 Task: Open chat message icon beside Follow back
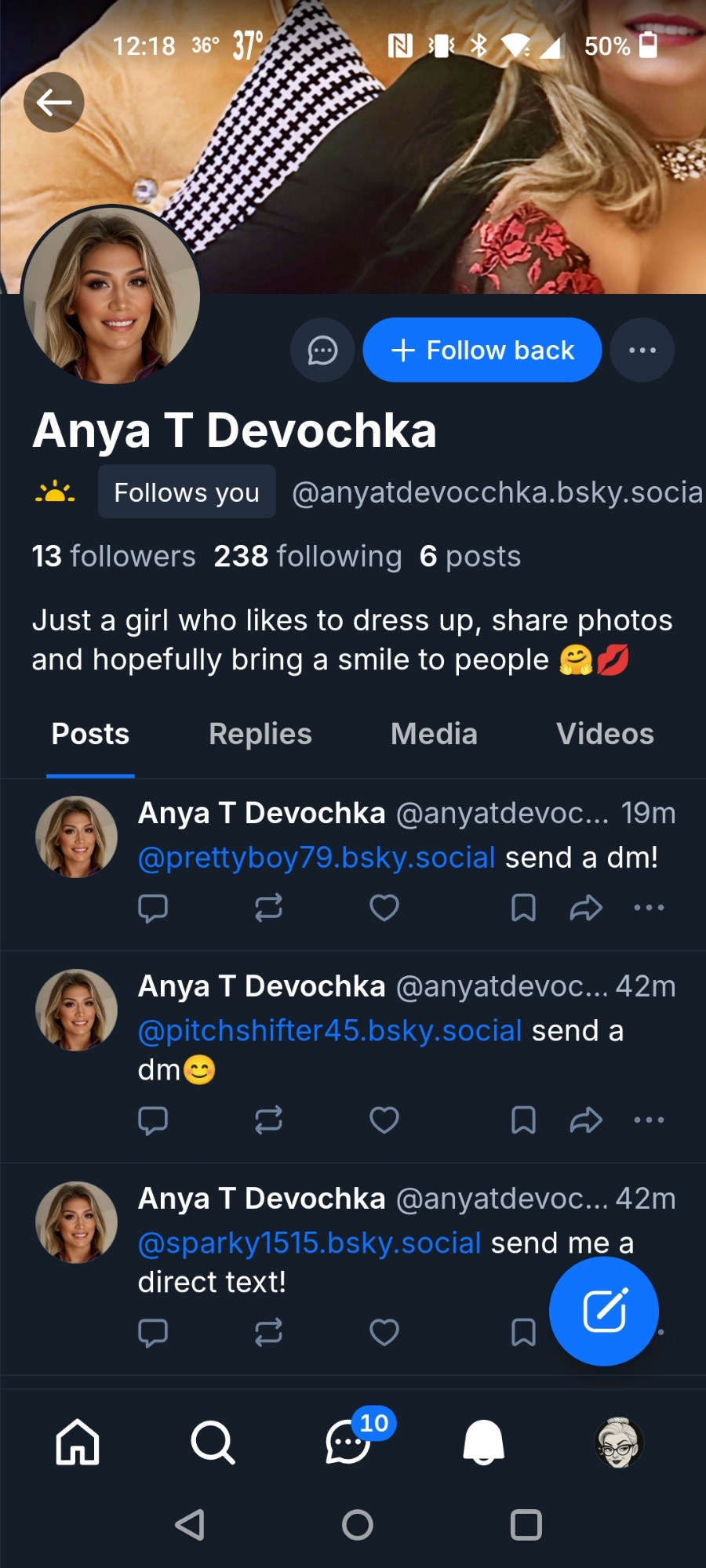pyautogui.click(x=322, y=350)
